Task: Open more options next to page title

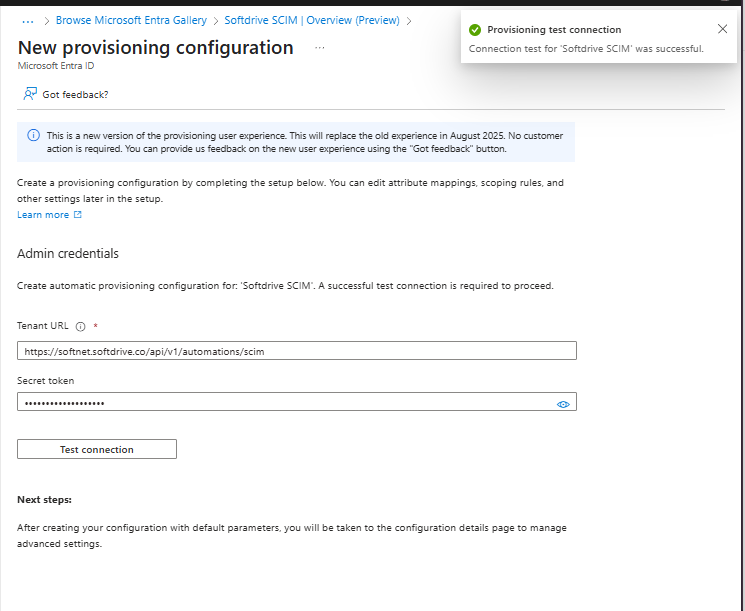Action: (x=320, y=48)
